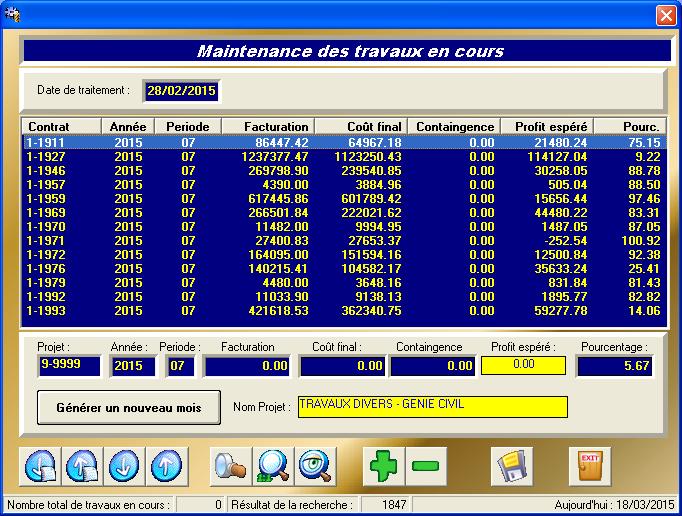Save using the floppy disk icon
Screen dimensions: 682x516
[511, 466]
